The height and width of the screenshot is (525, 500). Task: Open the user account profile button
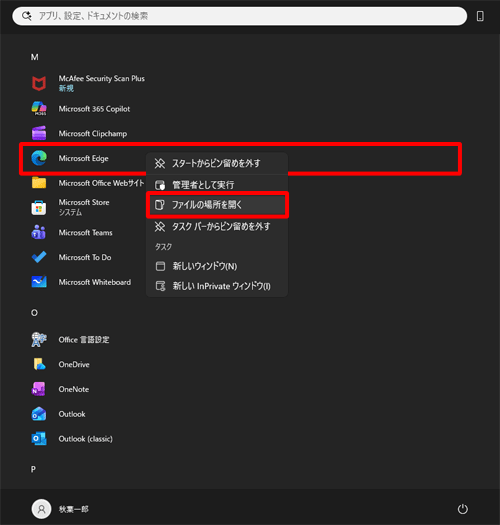pos(60,509)
